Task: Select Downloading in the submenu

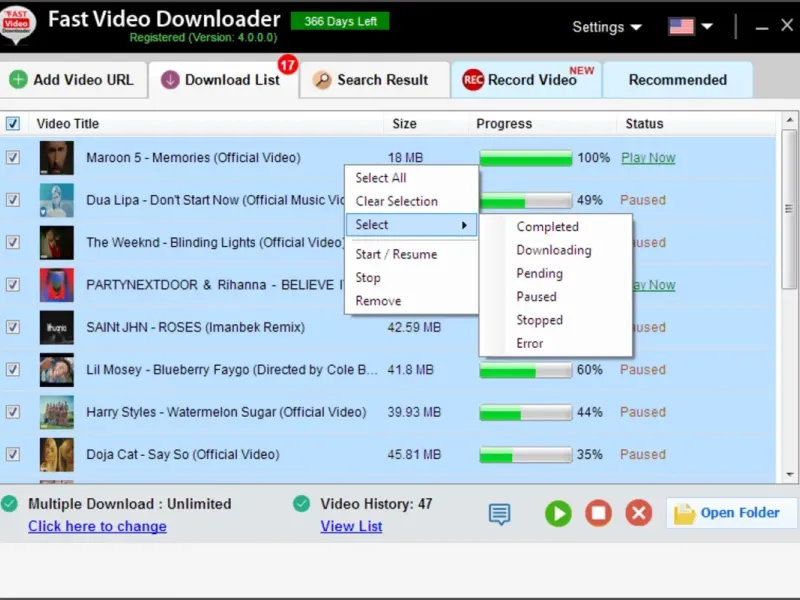Action: tap(556, 250)
